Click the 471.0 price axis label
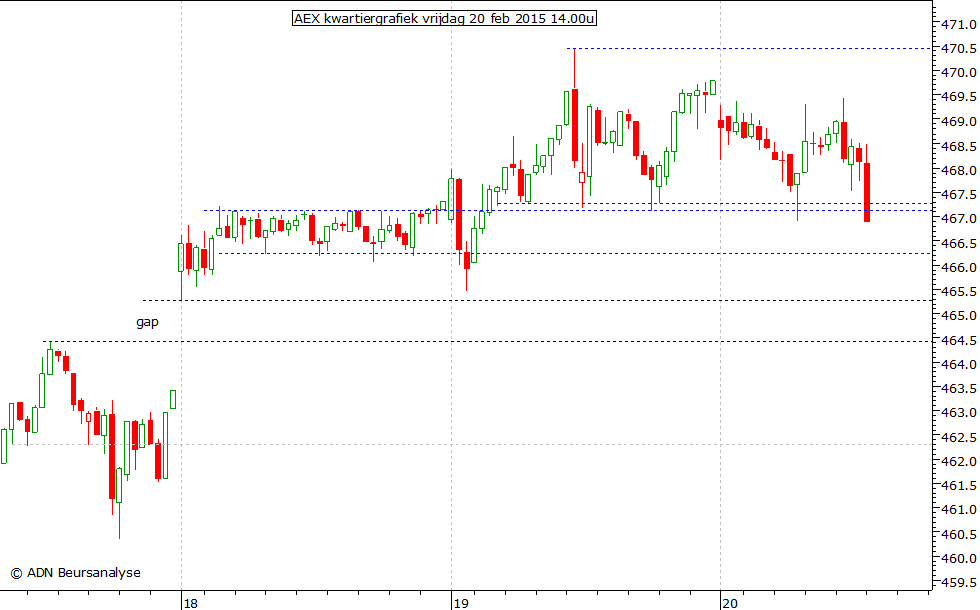The width and height of the screenshot is (980, 610). (x=959, y=24)
